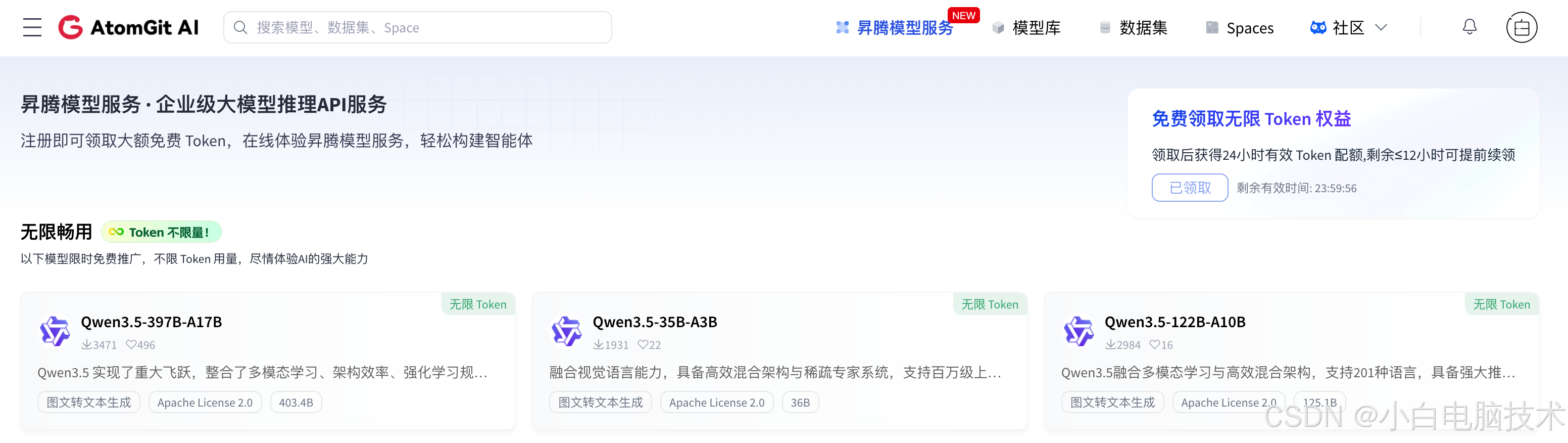Click the Apache License 2.0 tag on Qwen3.5-397B-A17B
This screenshot has height=443, width=1568.
pyautogui.click(x=205, y=403)
